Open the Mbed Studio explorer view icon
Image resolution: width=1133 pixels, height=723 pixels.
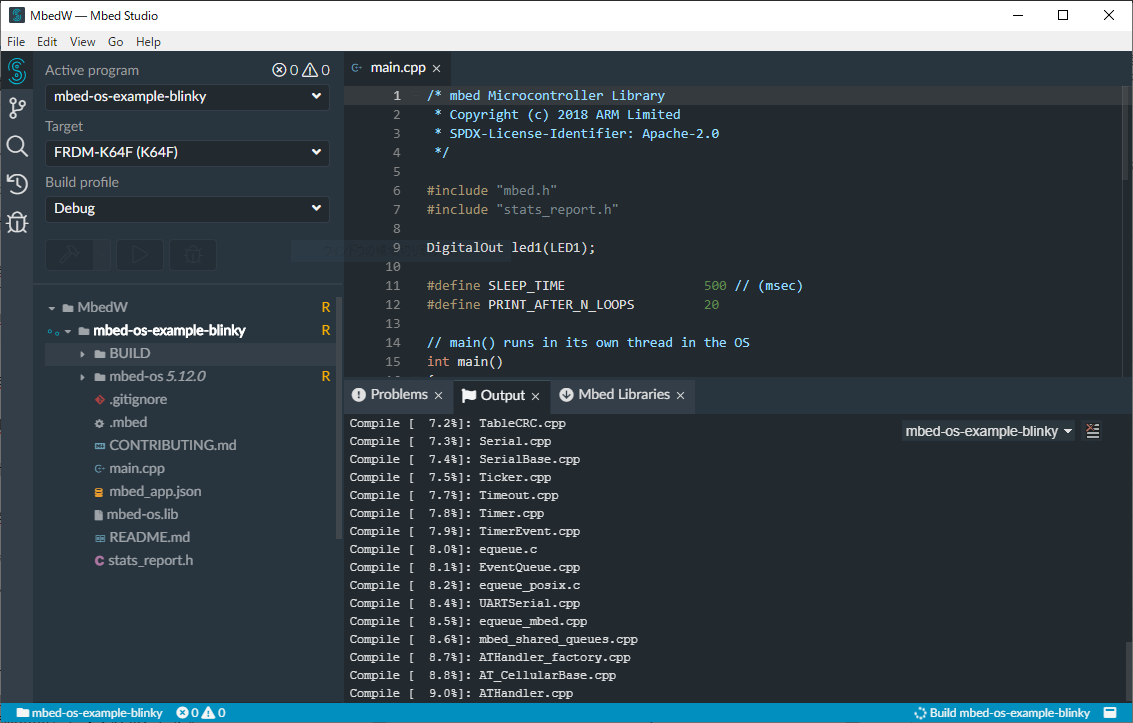tap(17, 71)
